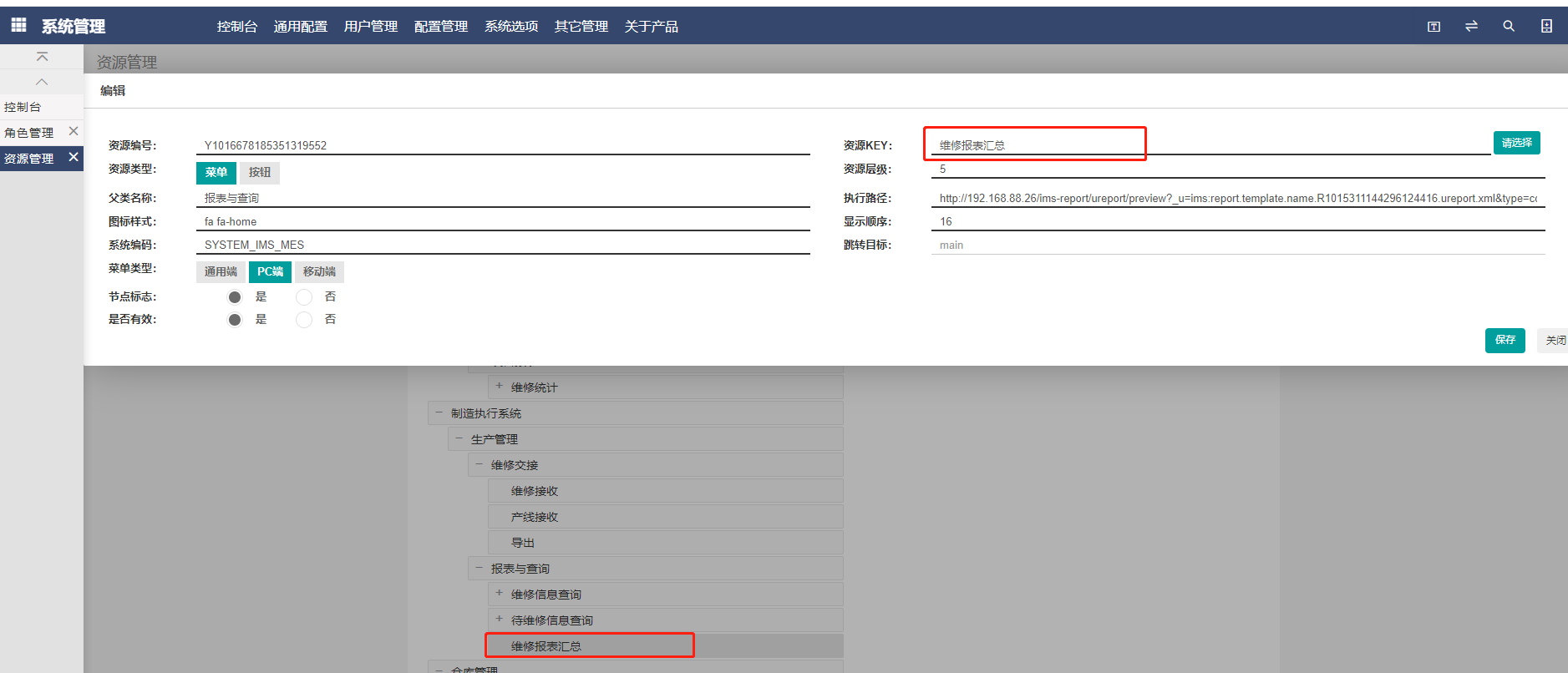Click the 资源KEY input field
The width and height of the screenshot is (1568, 673).
(x=1210, y=145)
